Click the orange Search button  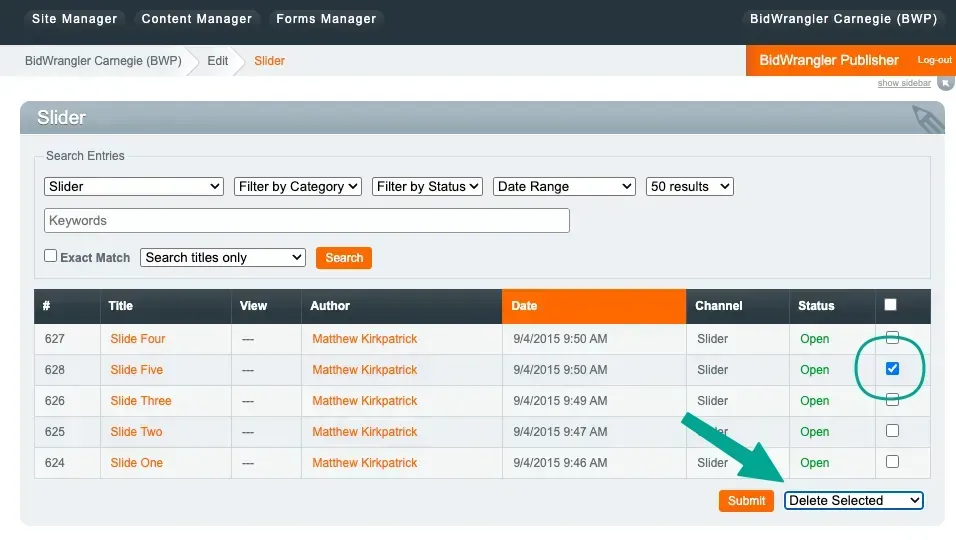[344, 258]
